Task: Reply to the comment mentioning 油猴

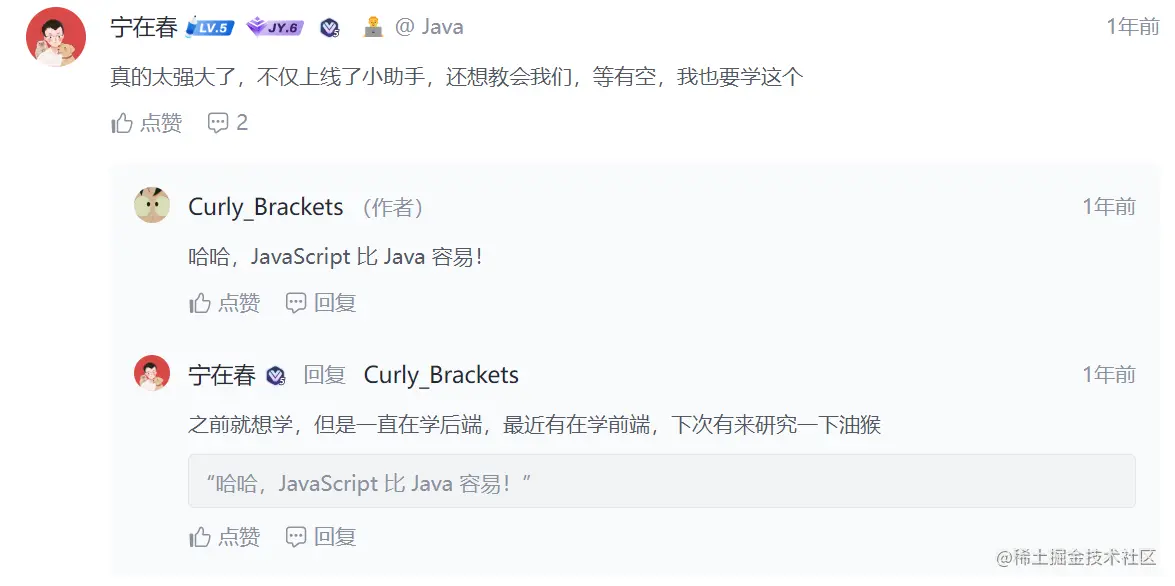Action: (x=321, y=537)
